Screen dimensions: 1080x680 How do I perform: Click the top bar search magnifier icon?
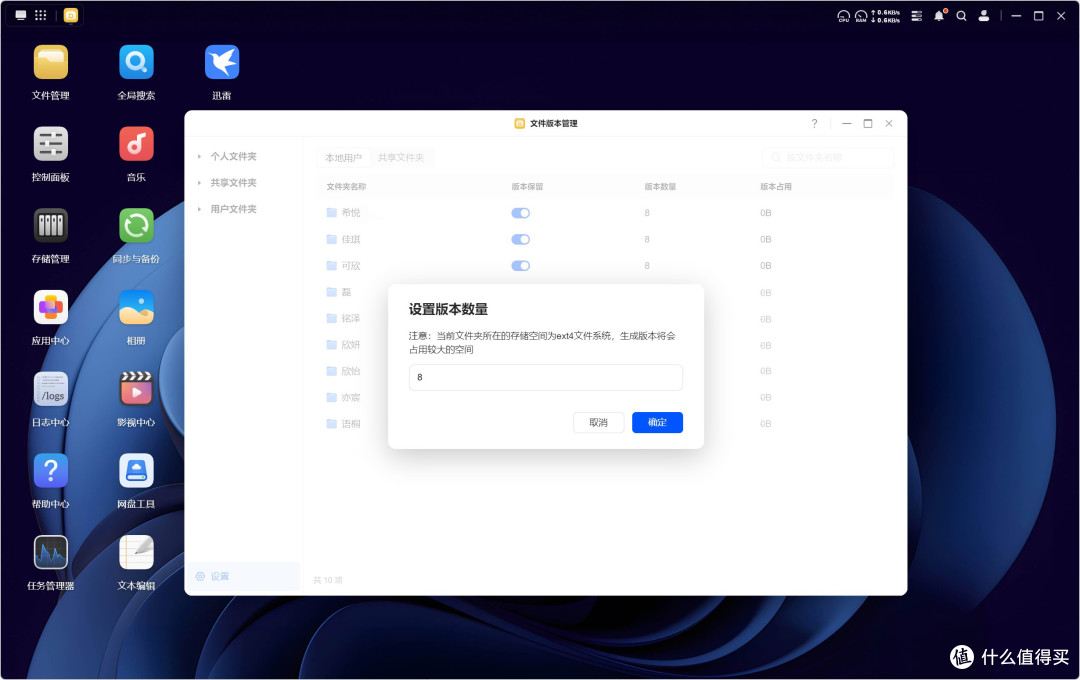coord(962,16)
